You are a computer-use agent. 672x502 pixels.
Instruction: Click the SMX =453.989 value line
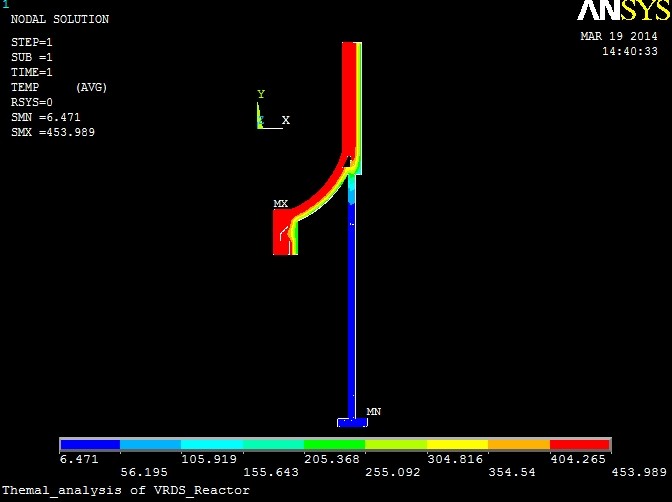pyautogui.click(x=52, y=132)
